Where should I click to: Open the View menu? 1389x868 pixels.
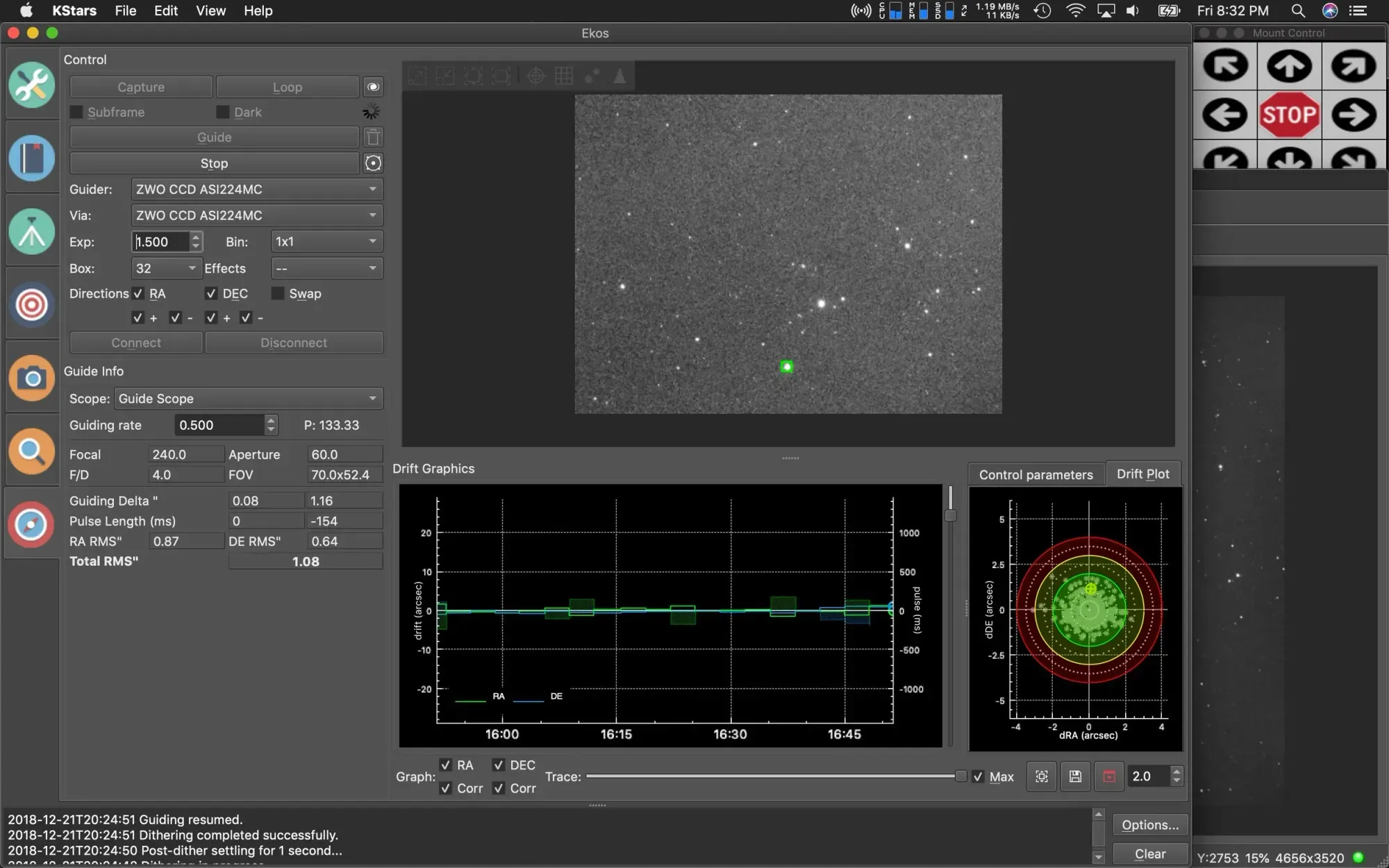coord(210,10)
